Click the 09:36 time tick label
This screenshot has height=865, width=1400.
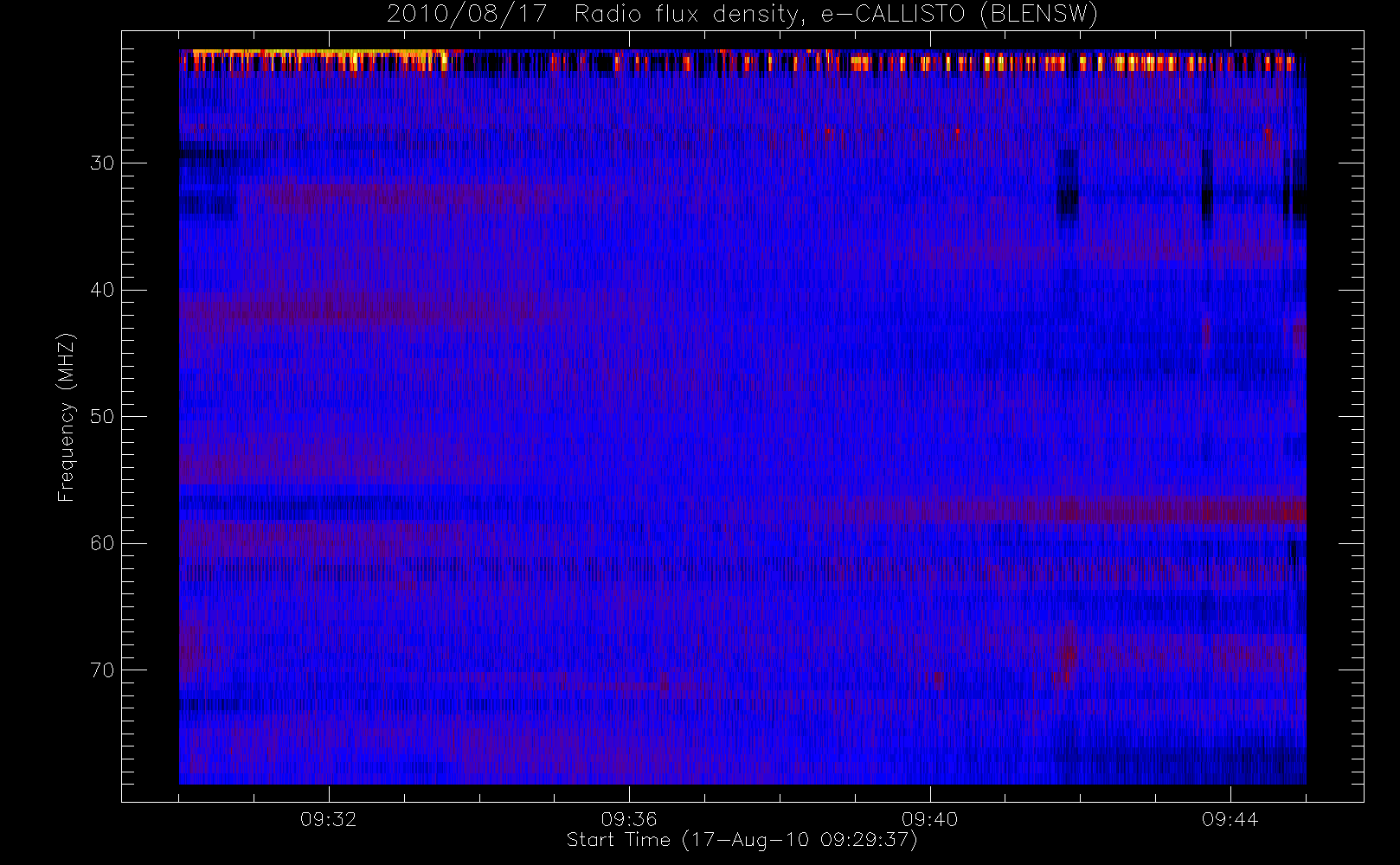coord(629,819)
